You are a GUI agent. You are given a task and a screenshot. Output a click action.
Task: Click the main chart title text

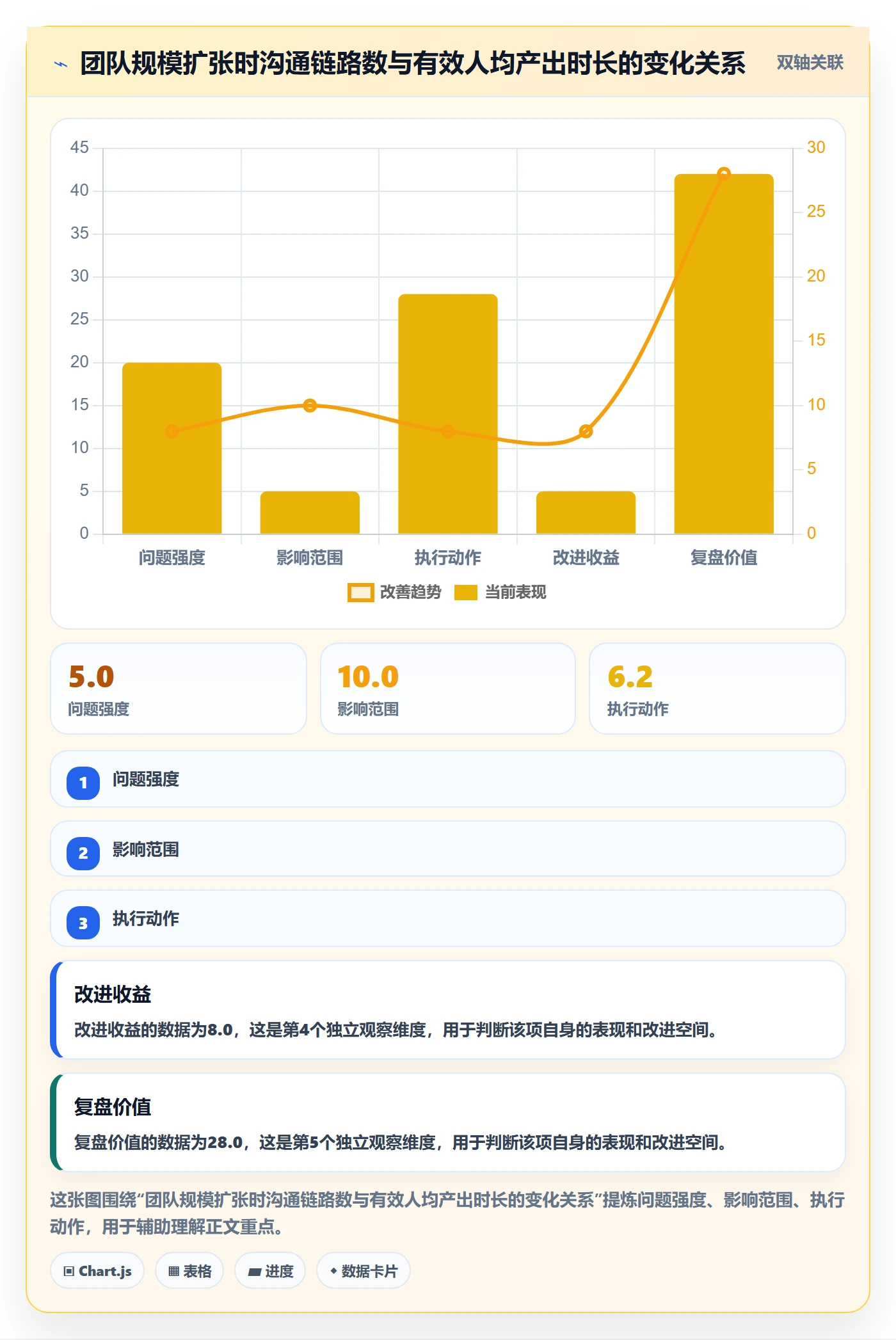413,63
